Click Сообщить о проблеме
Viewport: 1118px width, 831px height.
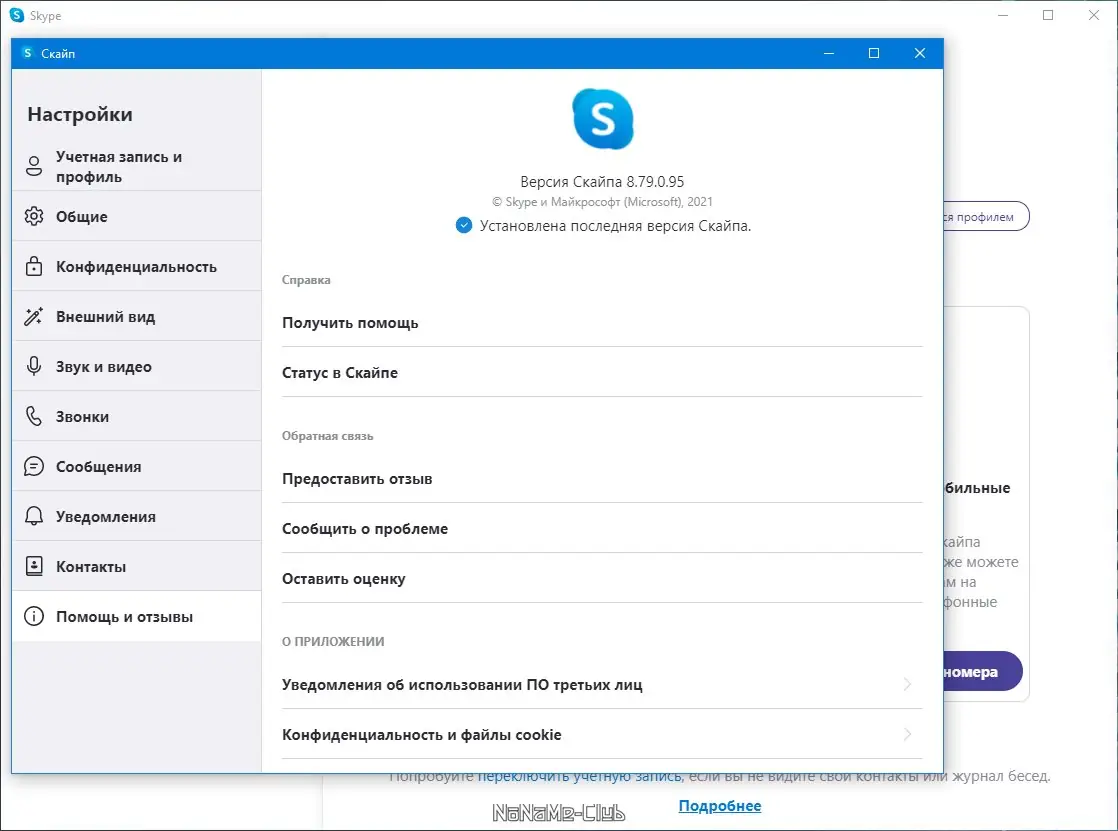click(602, 529)
